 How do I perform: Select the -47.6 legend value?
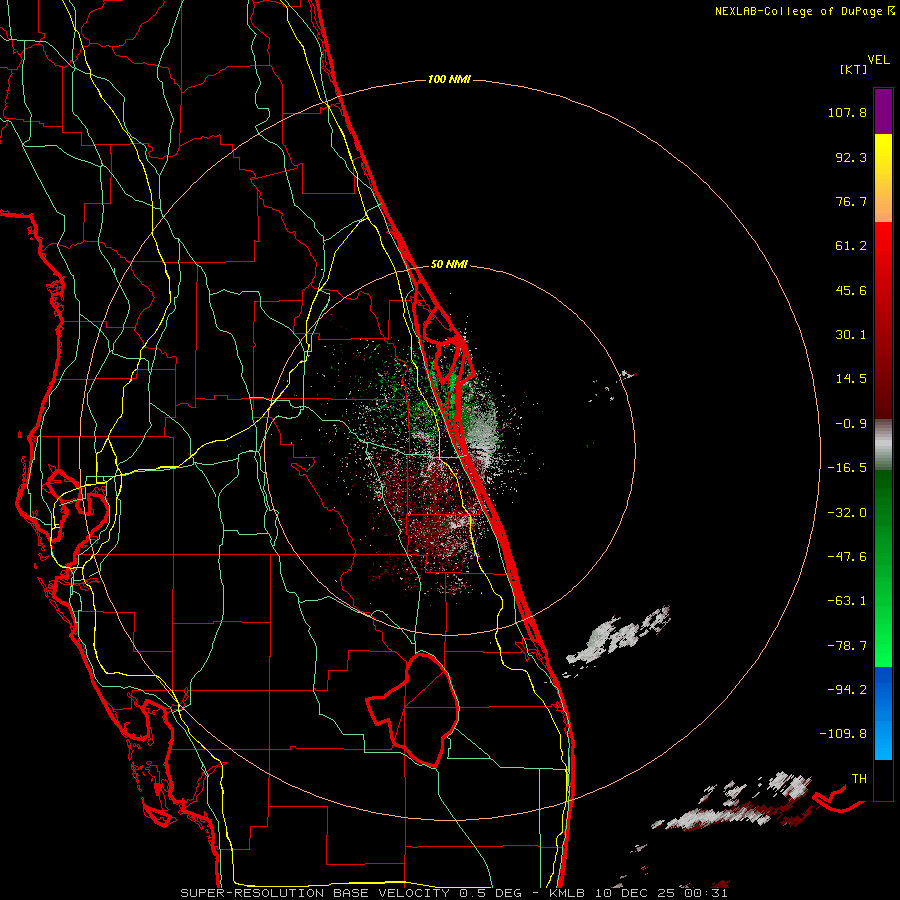pos(847,557)
